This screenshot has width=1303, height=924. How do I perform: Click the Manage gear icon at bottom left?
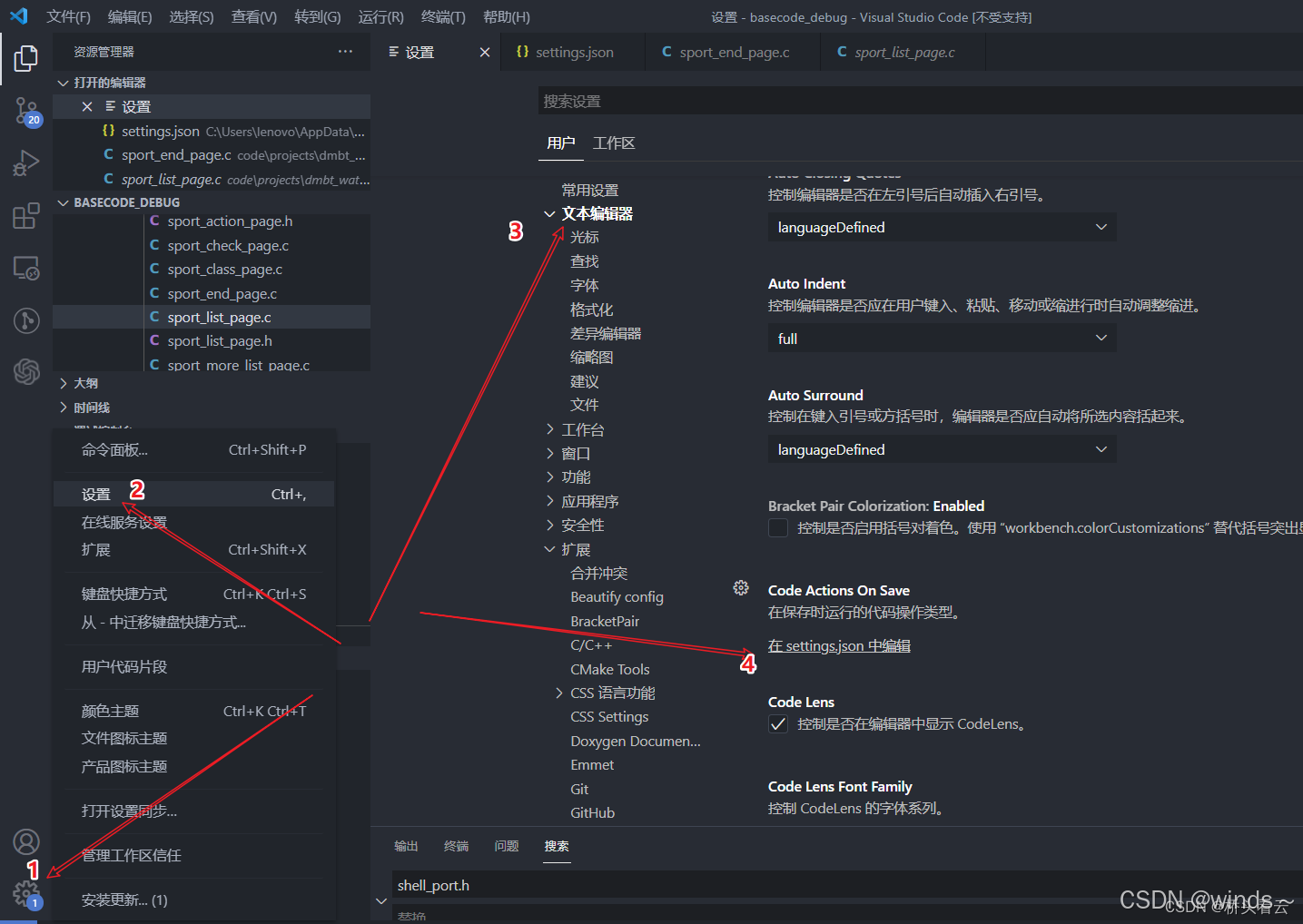[26, 894]
